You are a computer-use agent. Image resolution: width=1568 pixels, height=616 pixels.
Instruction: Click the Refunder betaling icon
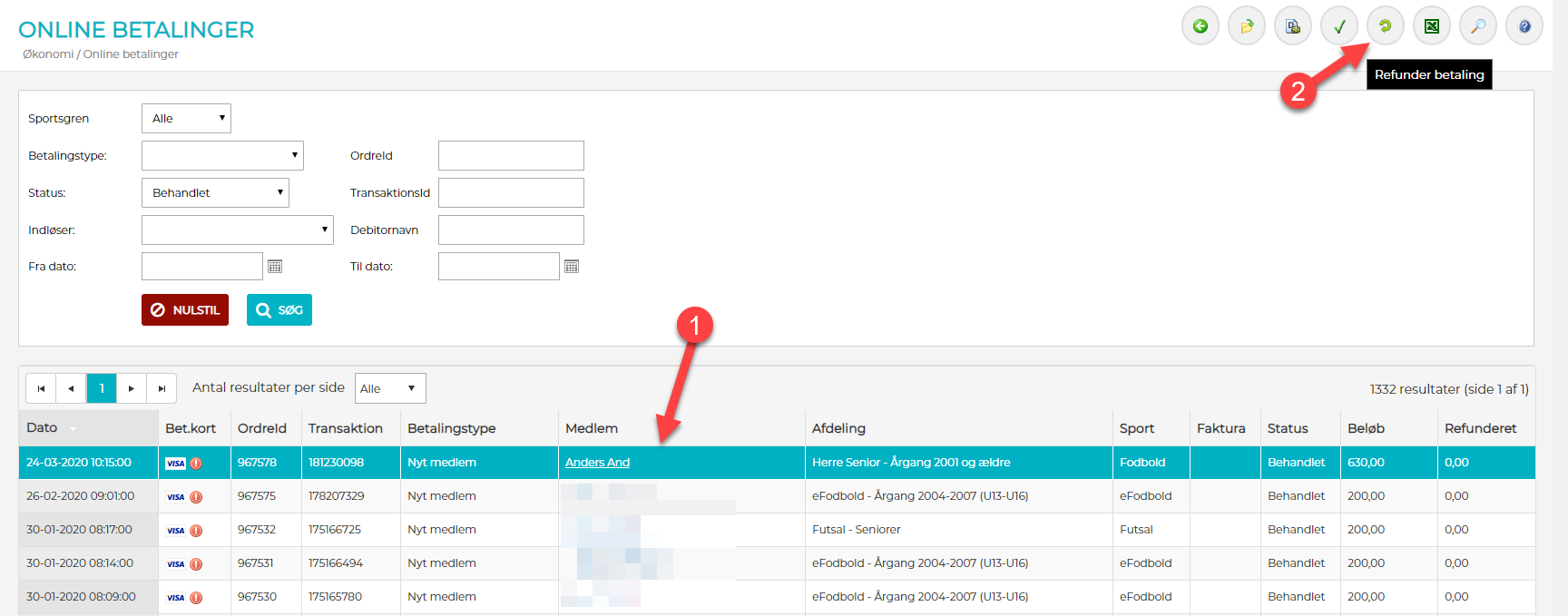pyautogui.click(x=1385, y=26)
